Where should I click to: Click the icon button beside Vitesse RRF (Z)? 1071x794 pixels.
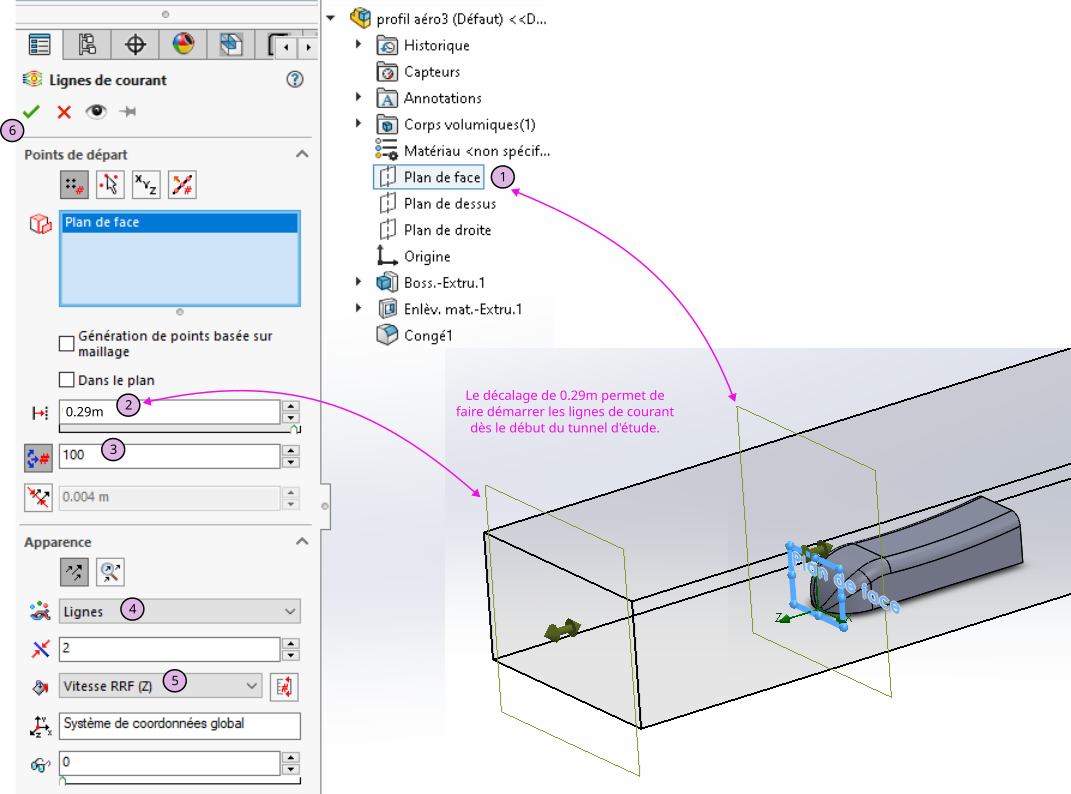point(285,686)
